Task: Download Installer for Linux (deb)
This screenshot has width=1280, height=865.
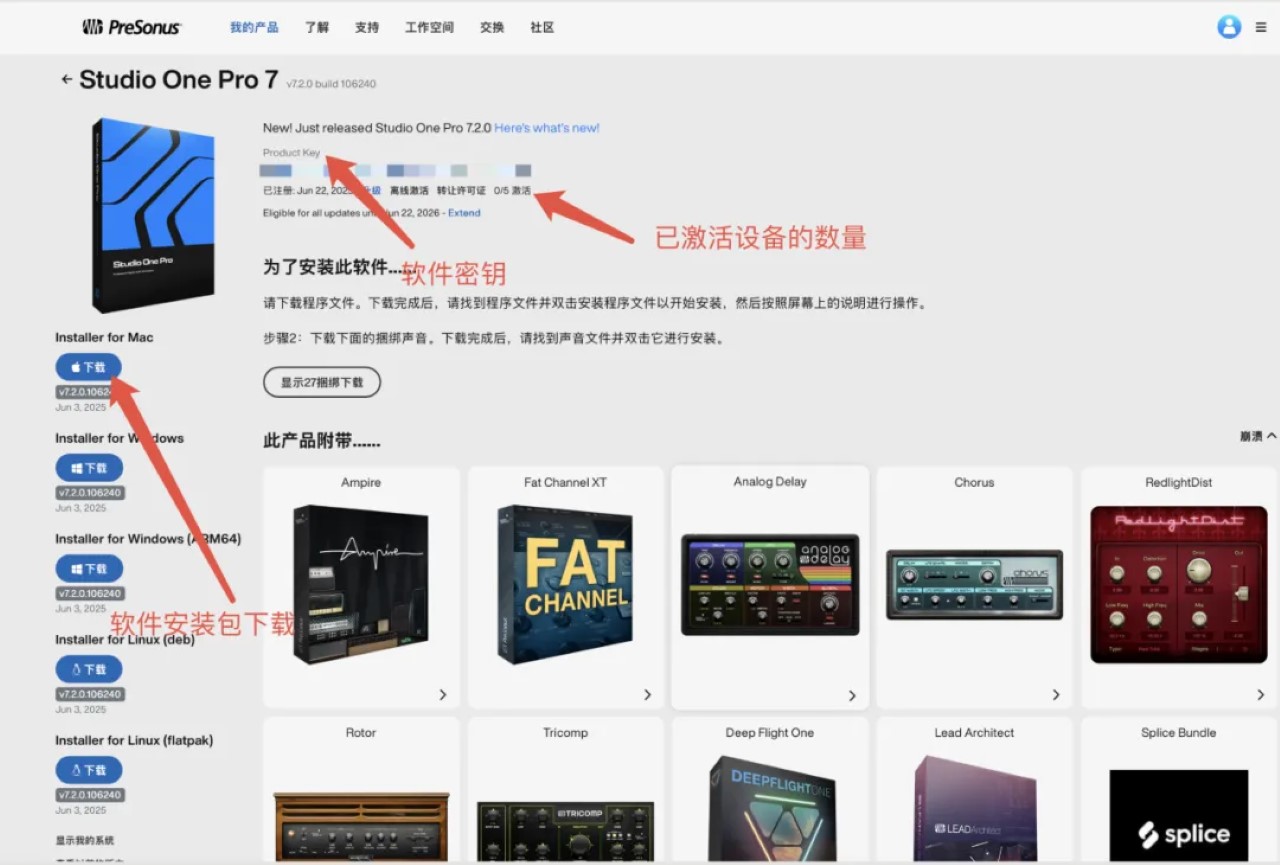Action: 89,669
